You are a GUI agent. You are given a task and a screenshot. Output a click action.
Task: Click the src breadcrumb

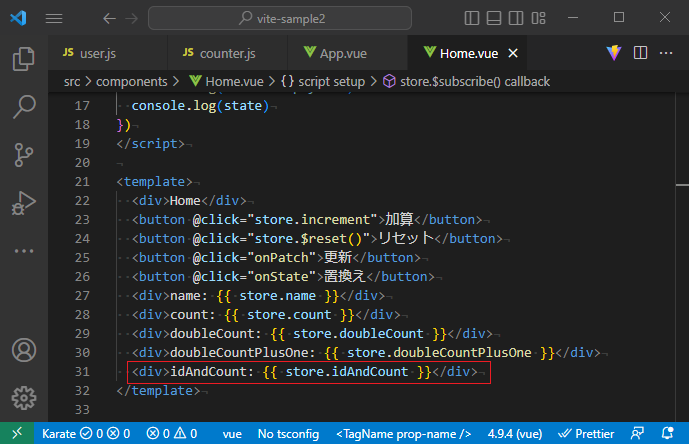click(x=72, y=81)
